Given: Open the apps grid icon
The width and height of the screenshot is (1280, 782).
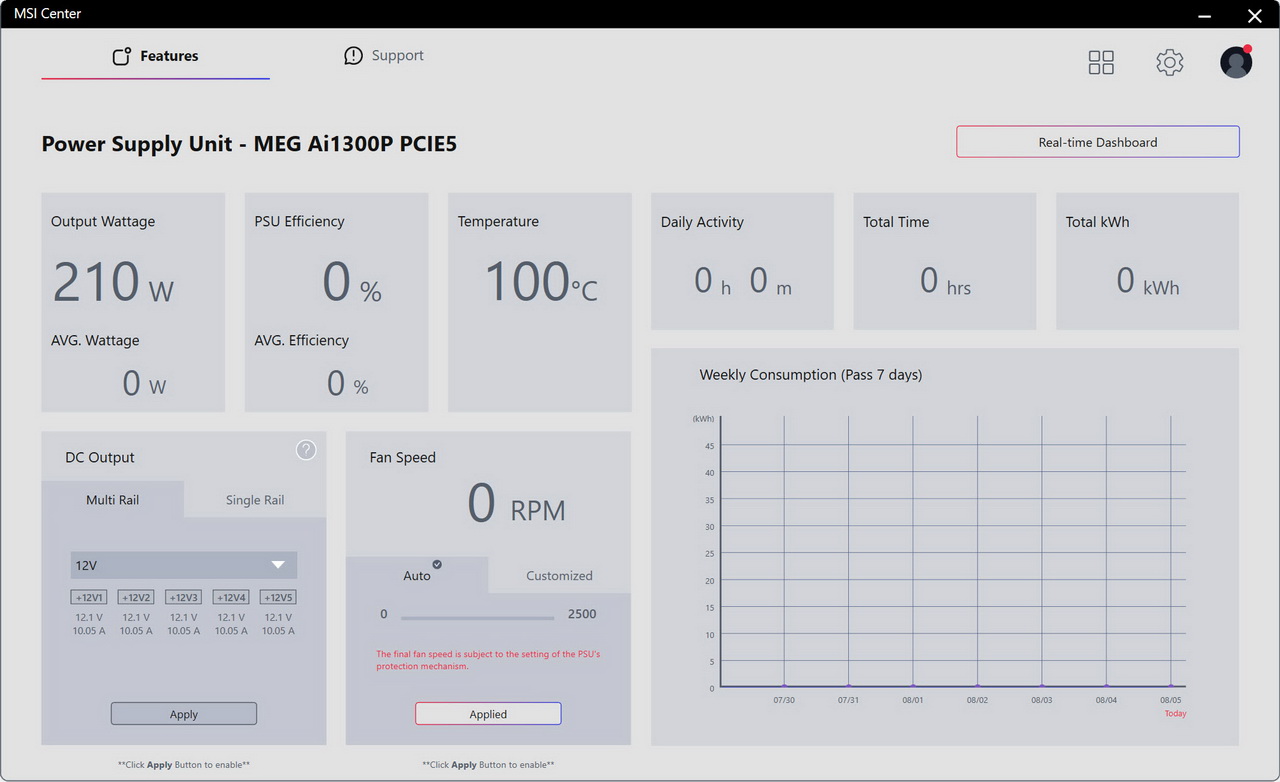Looking at the screenshot, I should [1101, 63].
